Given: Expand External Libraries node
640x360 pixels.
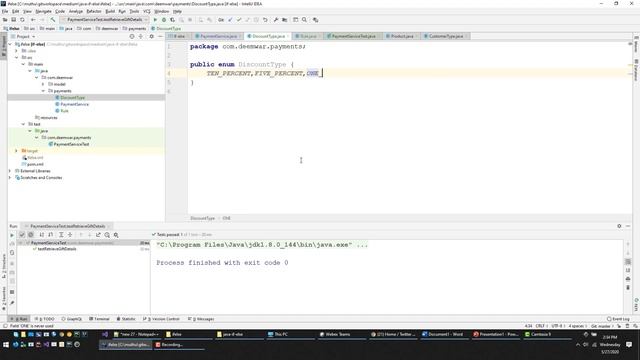Looking at the screenshot, I should (x=10, y=171).
